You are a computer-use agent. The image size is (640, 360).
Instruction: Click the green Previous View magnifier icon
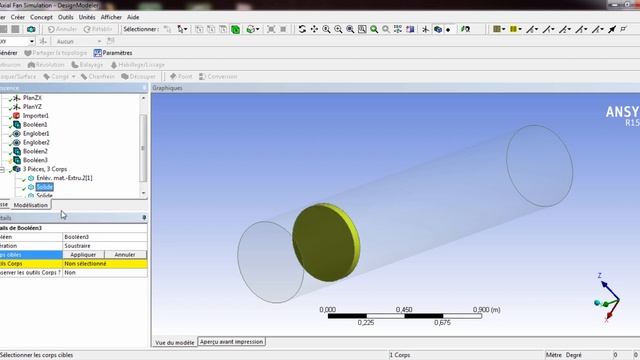(374, 29)
